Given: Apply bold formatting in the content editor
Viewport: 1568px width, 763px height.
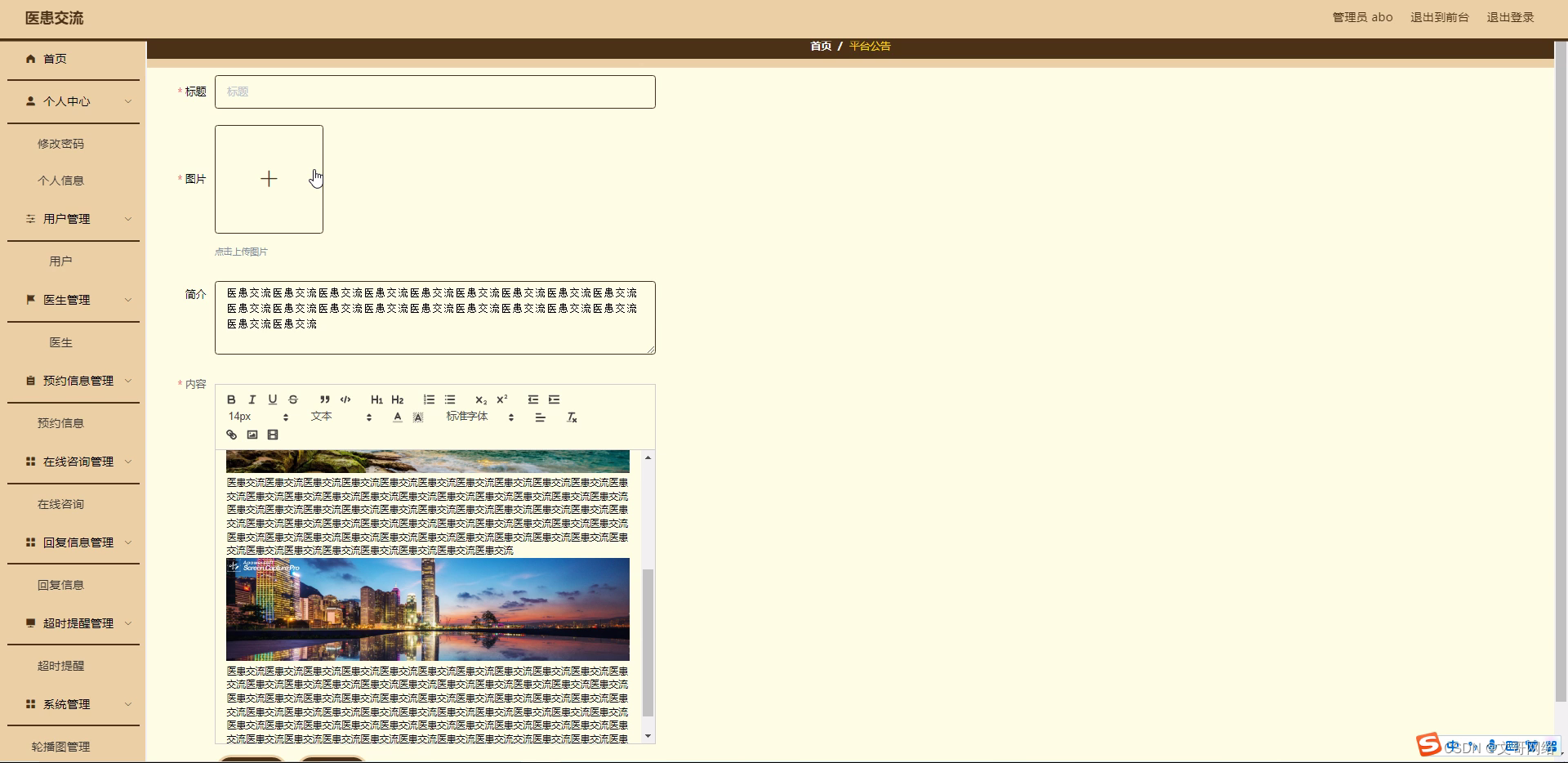Looking at the screenshot, I should pyautogui.click(x=231, y=399).
